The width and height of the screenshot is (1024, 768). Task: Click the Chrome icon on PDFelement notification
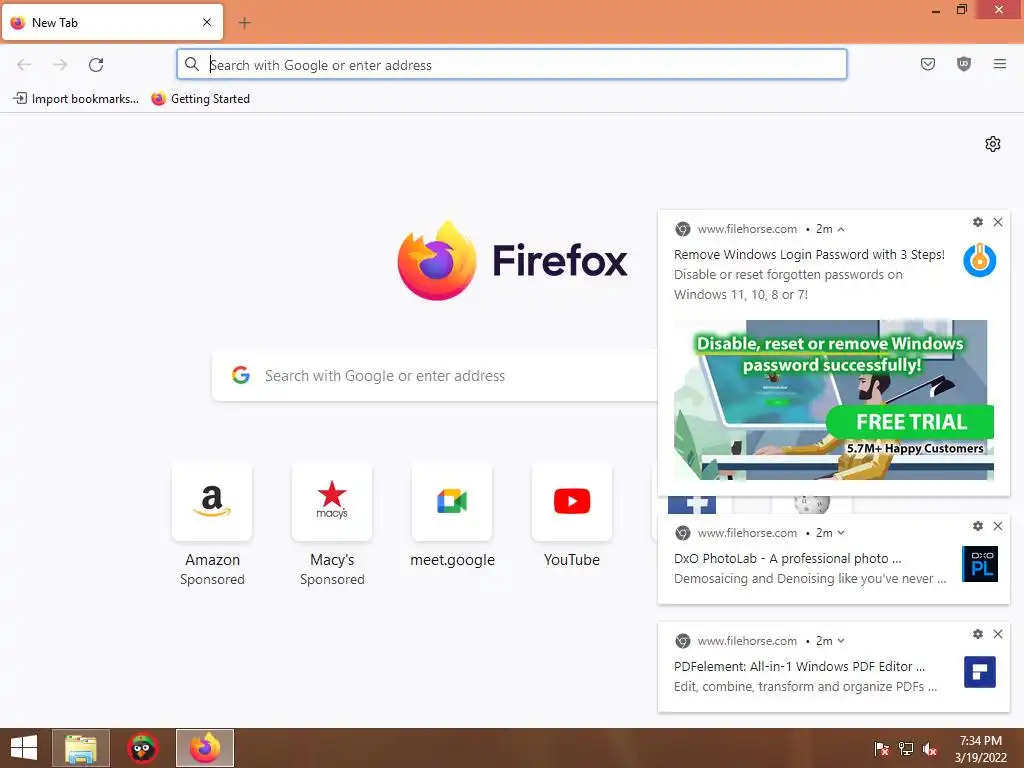coord(682,641)
